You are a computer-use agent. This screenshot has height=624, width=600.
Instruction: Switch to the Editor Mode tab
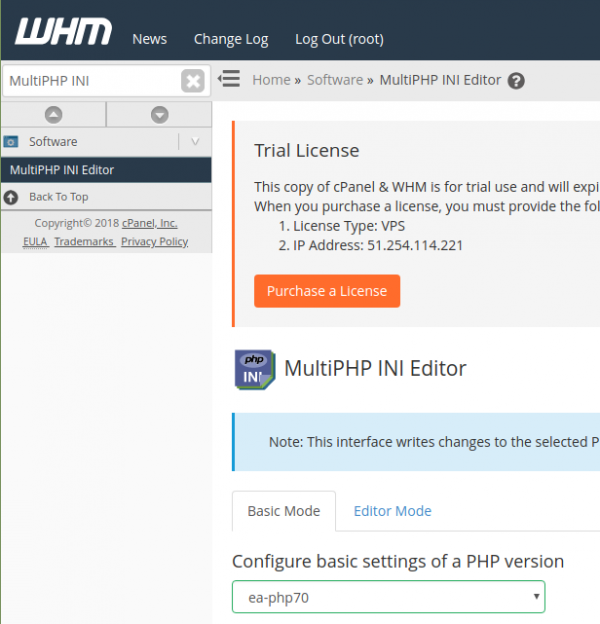point(392,511)
